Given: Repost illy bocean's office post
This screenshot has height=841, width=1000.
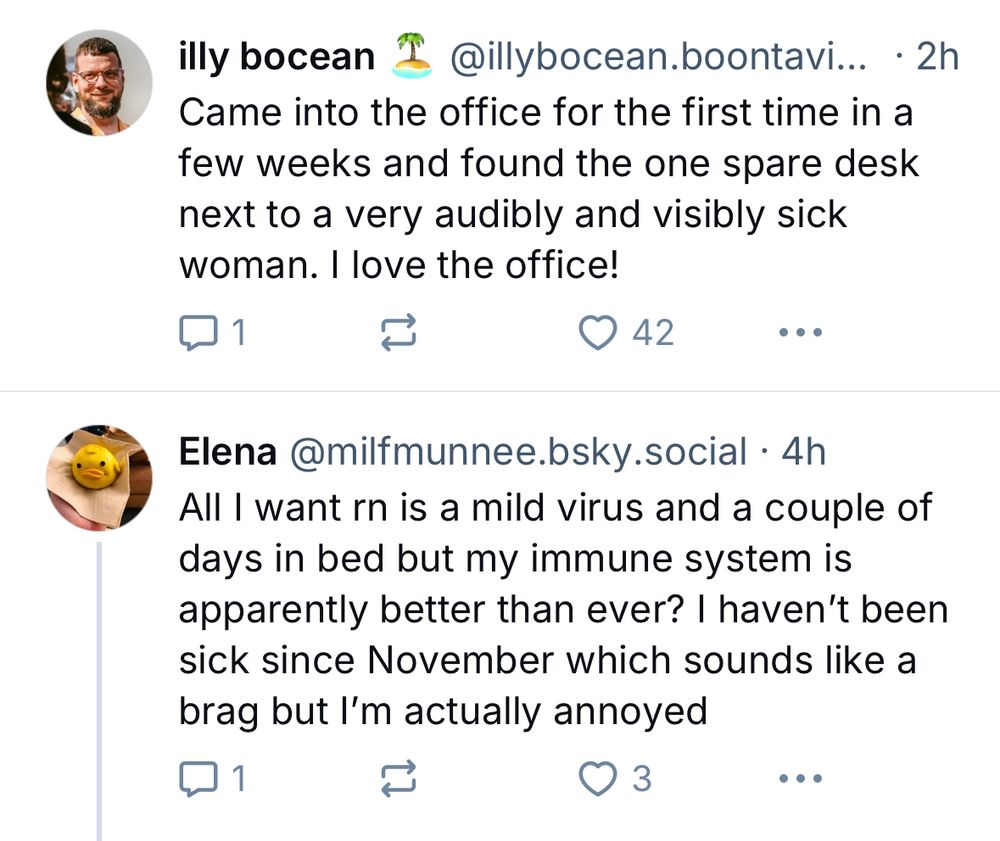Looking at the screenshot, I should coord(399,333).
